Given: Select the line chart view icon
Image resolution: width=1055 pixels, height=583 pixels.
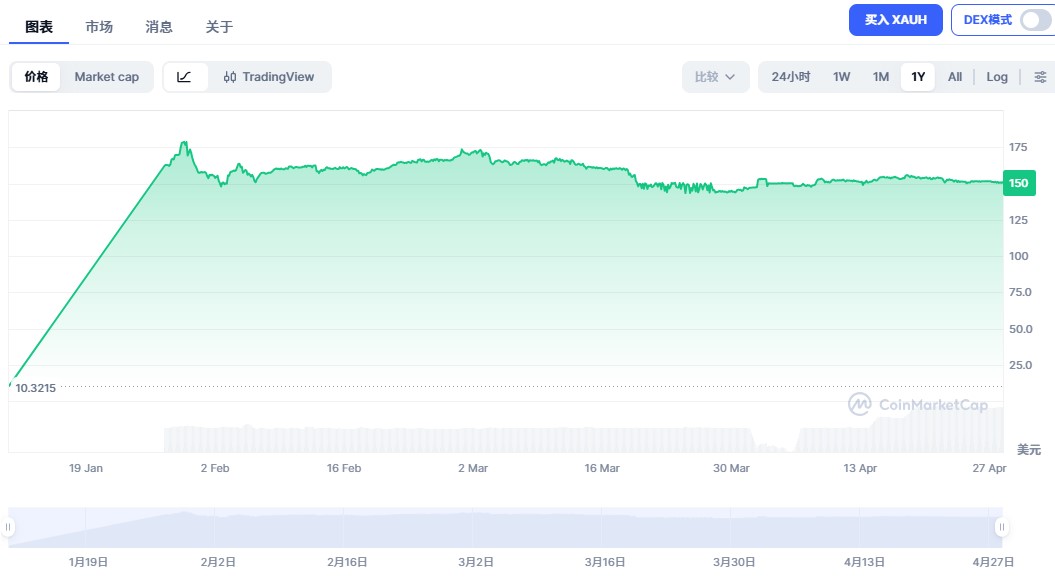Looking at the screenshot, I should click(185, 77).
